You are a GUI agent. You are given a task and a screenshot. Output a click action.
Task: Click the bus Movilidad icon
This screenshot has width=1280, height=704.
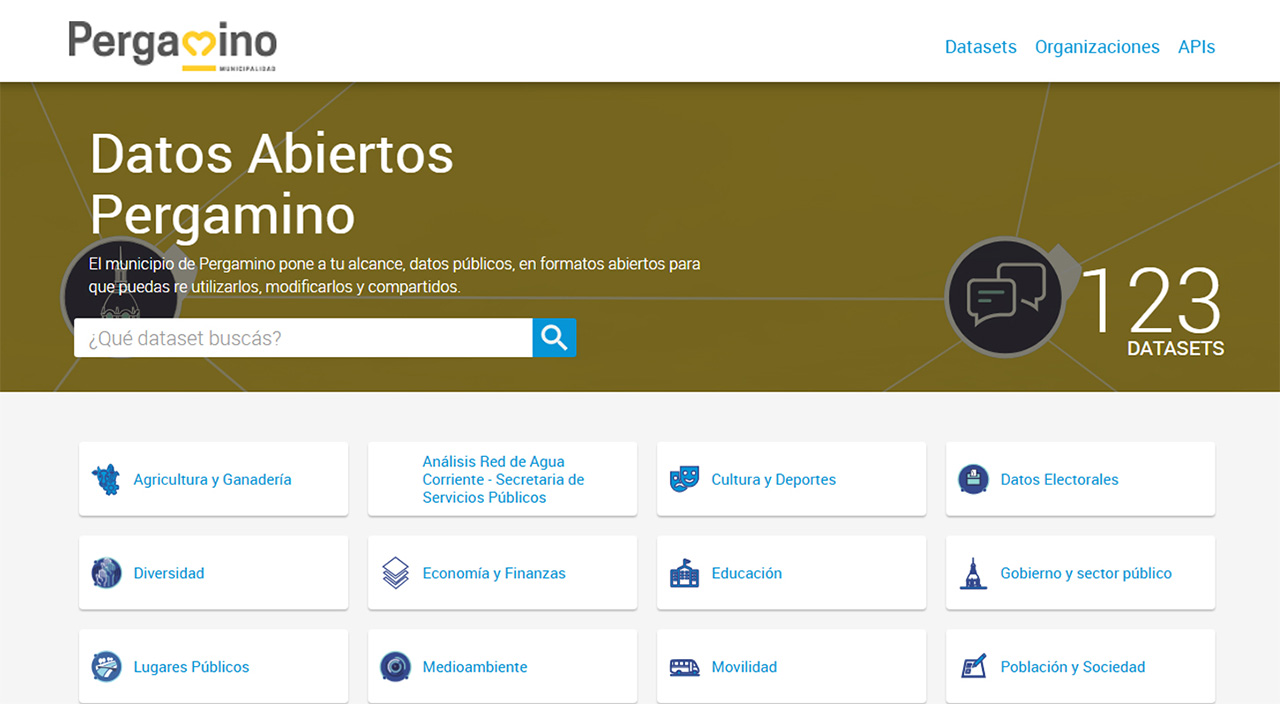pyautogui.click(x=684, y=667)
